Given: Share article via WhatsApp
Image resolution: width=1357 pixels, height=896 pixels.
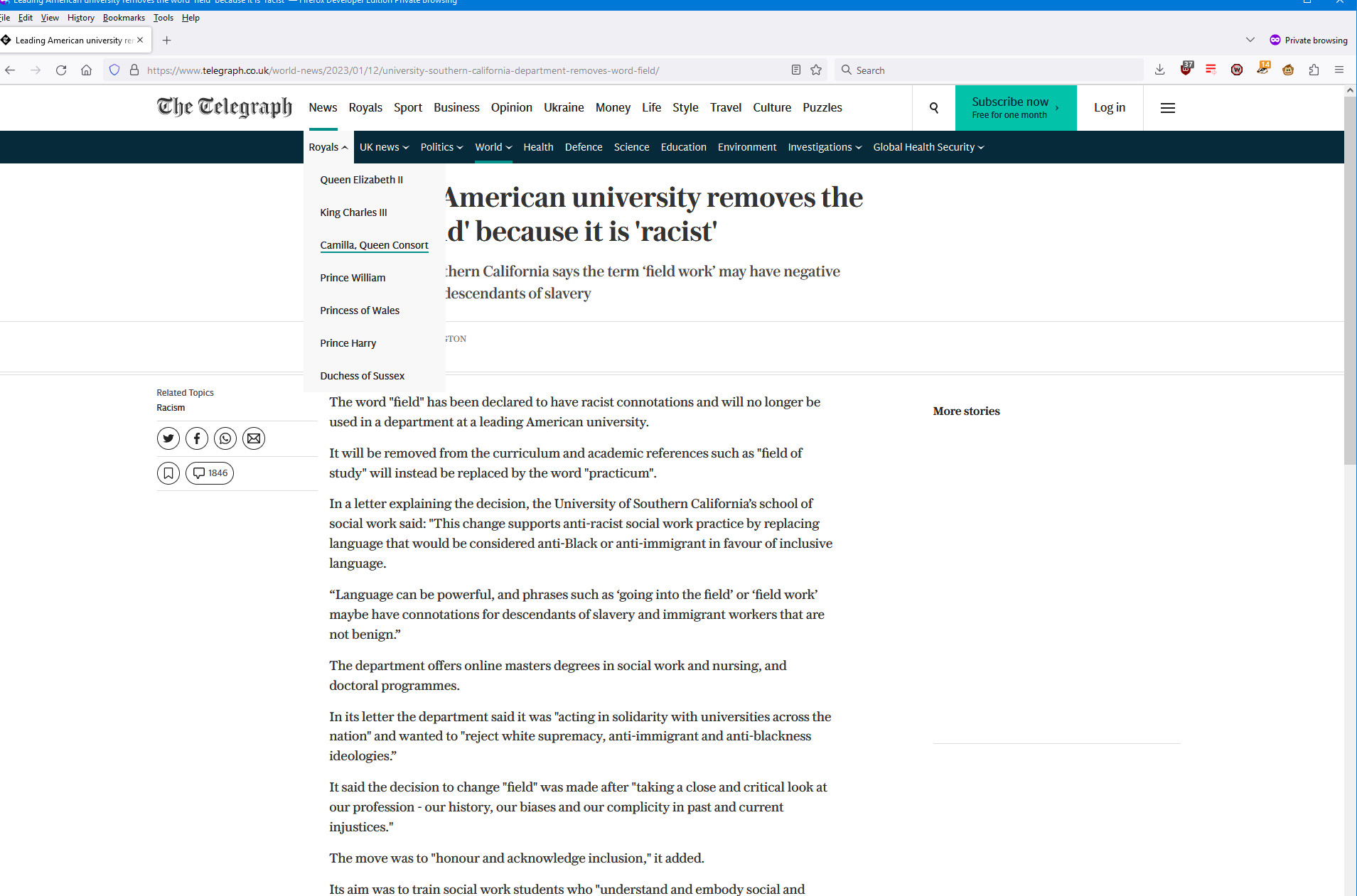Looking at the screenshot, I should pyautogui.click(x=225, y=438).
